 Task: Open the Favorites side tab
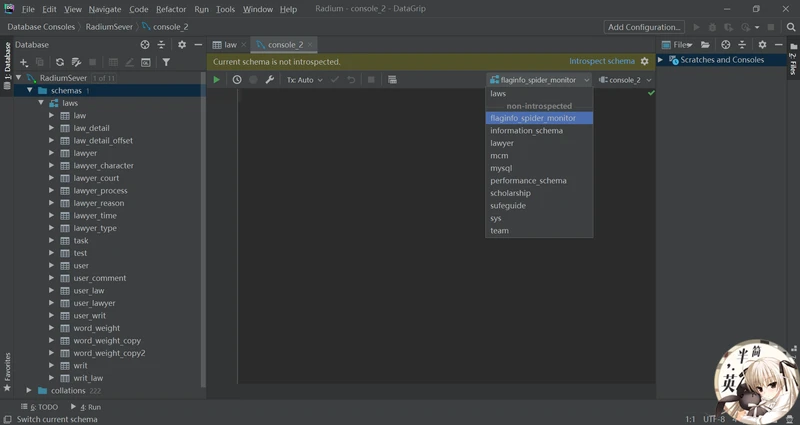pos(7,372)
